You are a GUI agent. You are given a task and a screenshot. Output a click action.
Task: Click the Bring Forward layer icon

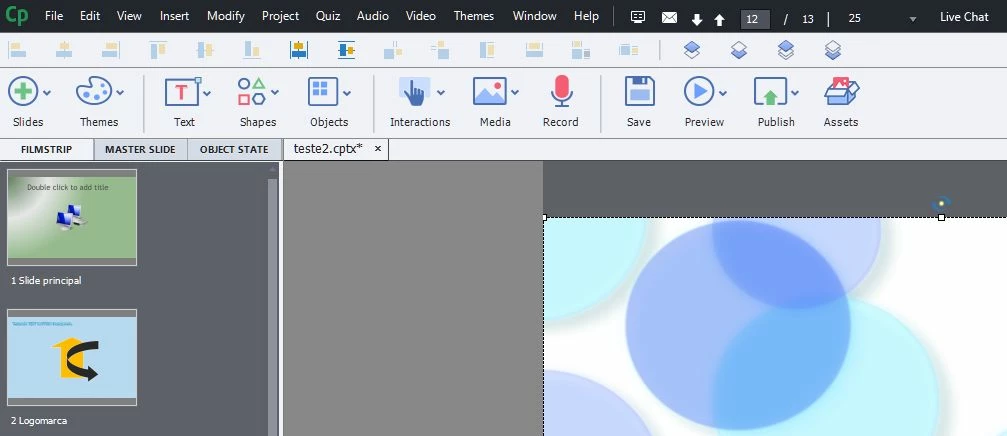[x=692, y=49]
